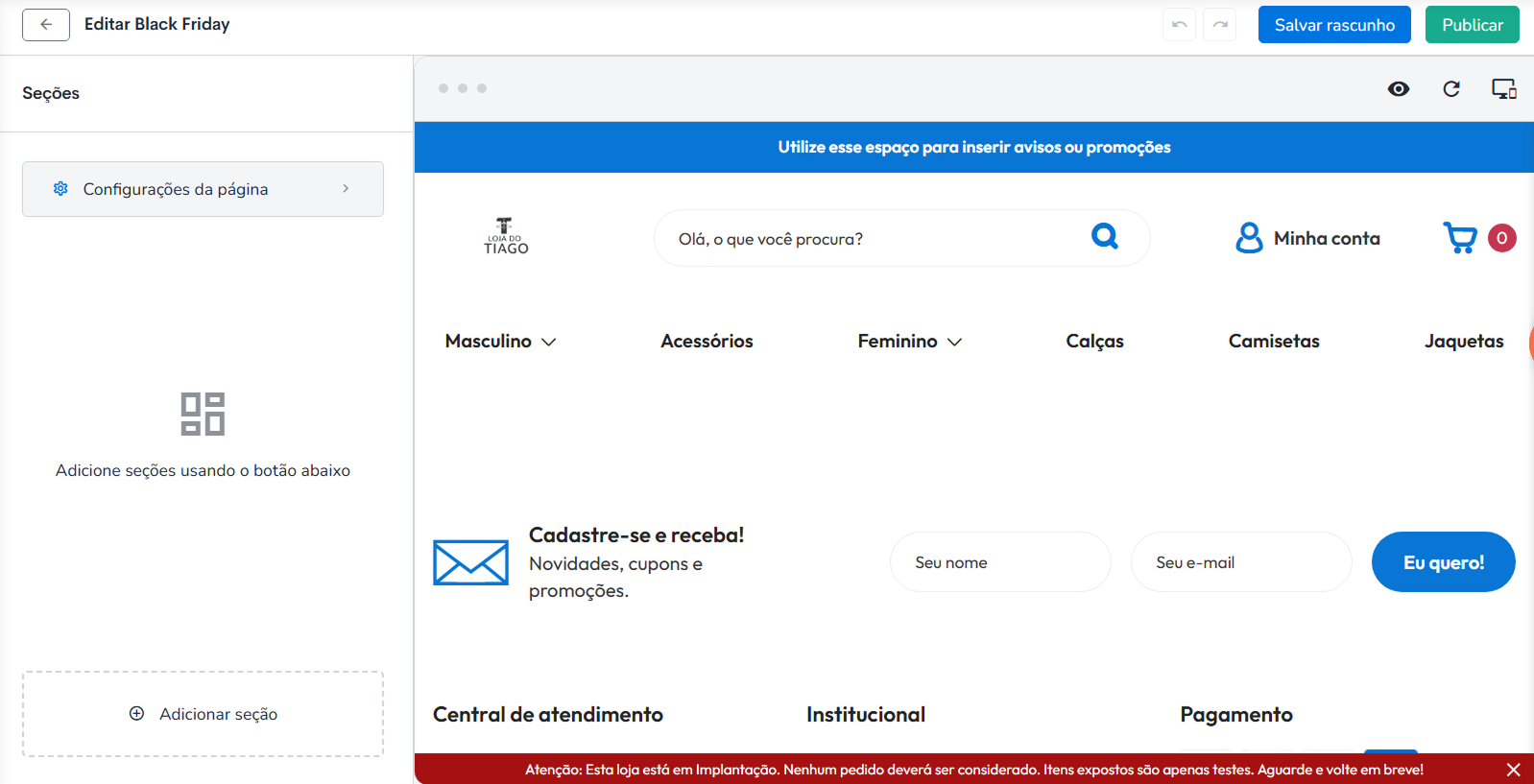The width and height of the screenshot is (1534, 784).
Task: Dismiss the red store warning banner
Action: pyautogui.click(x=1513, y=770)
